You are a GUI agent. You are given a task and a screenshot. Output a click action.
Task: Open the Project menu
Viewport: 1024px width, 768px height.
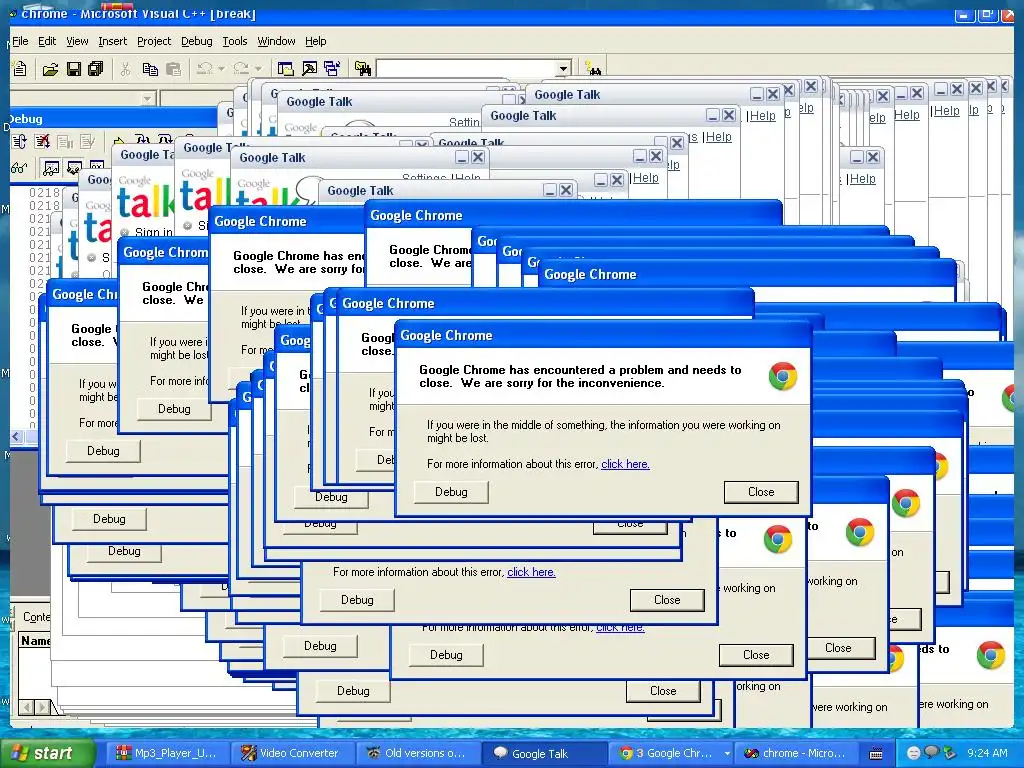(153, 41)
